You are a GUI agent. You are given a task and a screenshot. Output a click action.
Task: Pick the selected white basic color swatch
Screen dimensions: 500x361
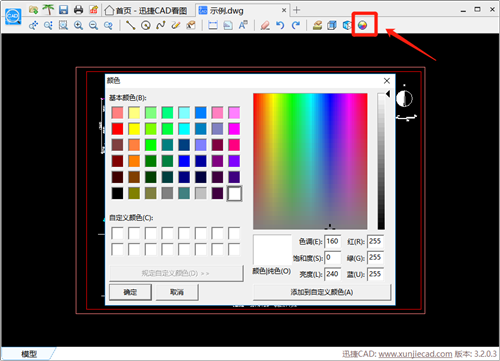[234, 193]
